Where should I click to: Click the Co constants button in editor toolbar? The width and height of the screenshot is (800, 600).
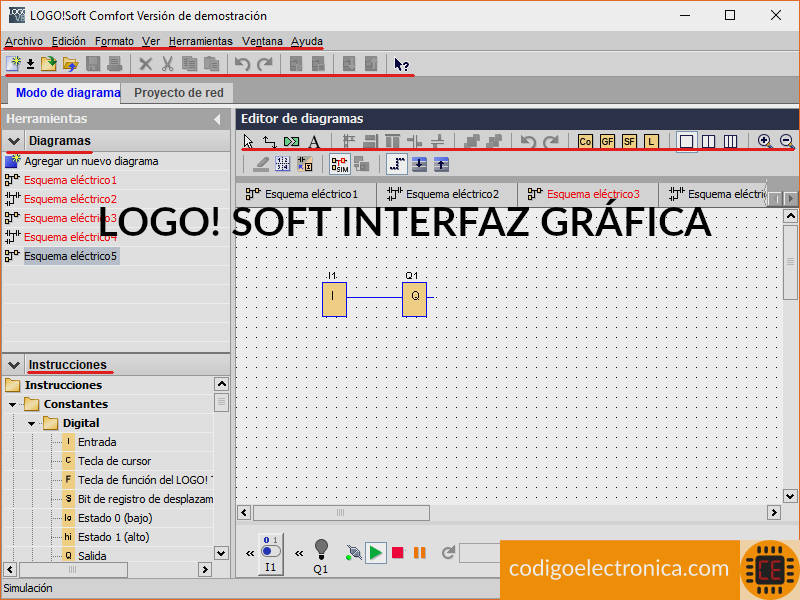586,142
